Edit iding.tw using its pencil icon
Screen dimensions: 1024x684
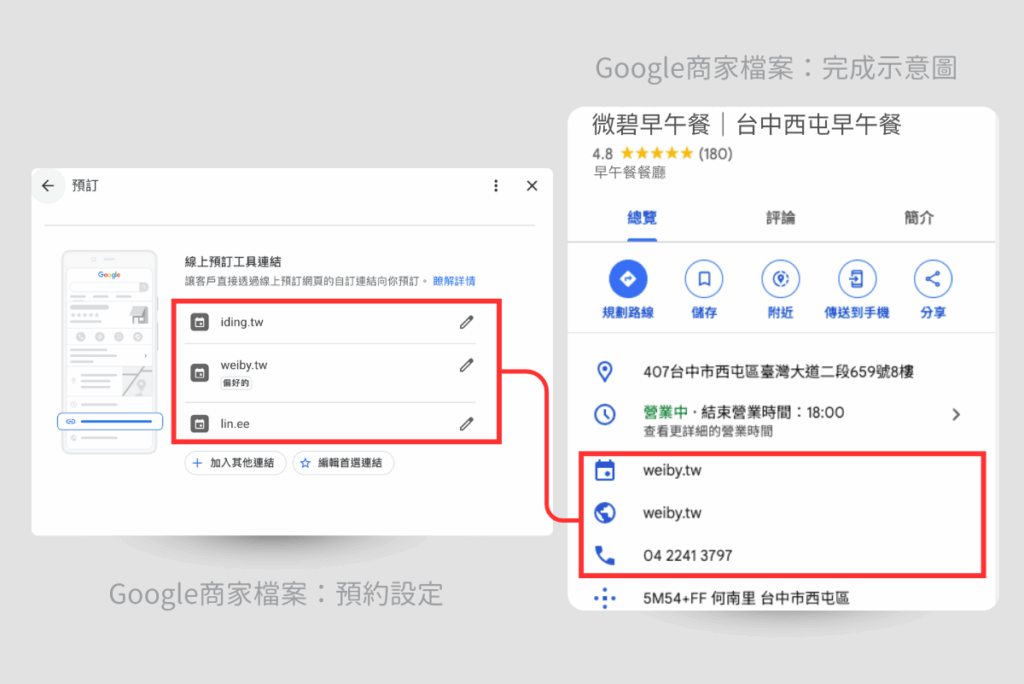(466, 323)
